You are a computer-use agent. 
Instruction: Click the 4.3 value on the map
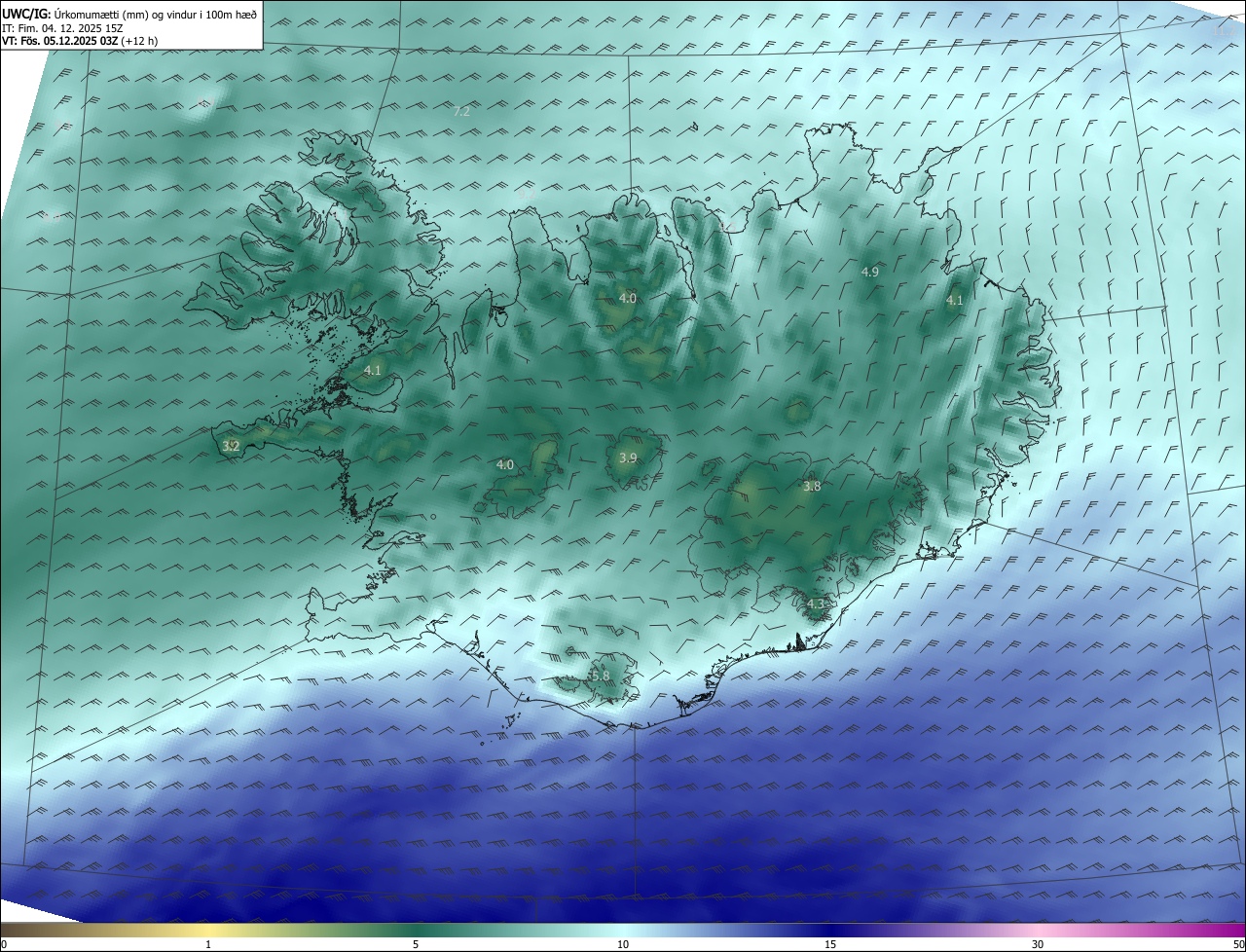click(x=815, y=604)
